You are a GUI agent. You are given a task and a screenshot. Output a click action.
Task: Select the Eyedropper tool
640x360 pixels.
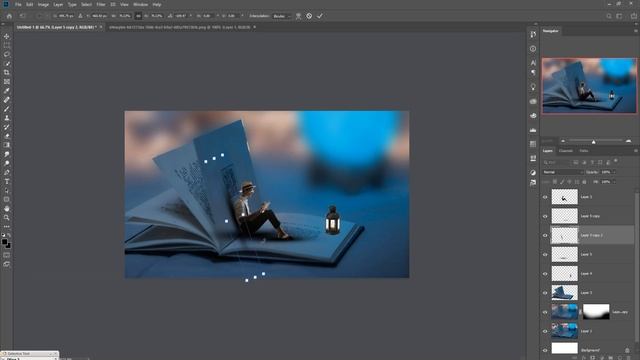(x=7, y=91)
